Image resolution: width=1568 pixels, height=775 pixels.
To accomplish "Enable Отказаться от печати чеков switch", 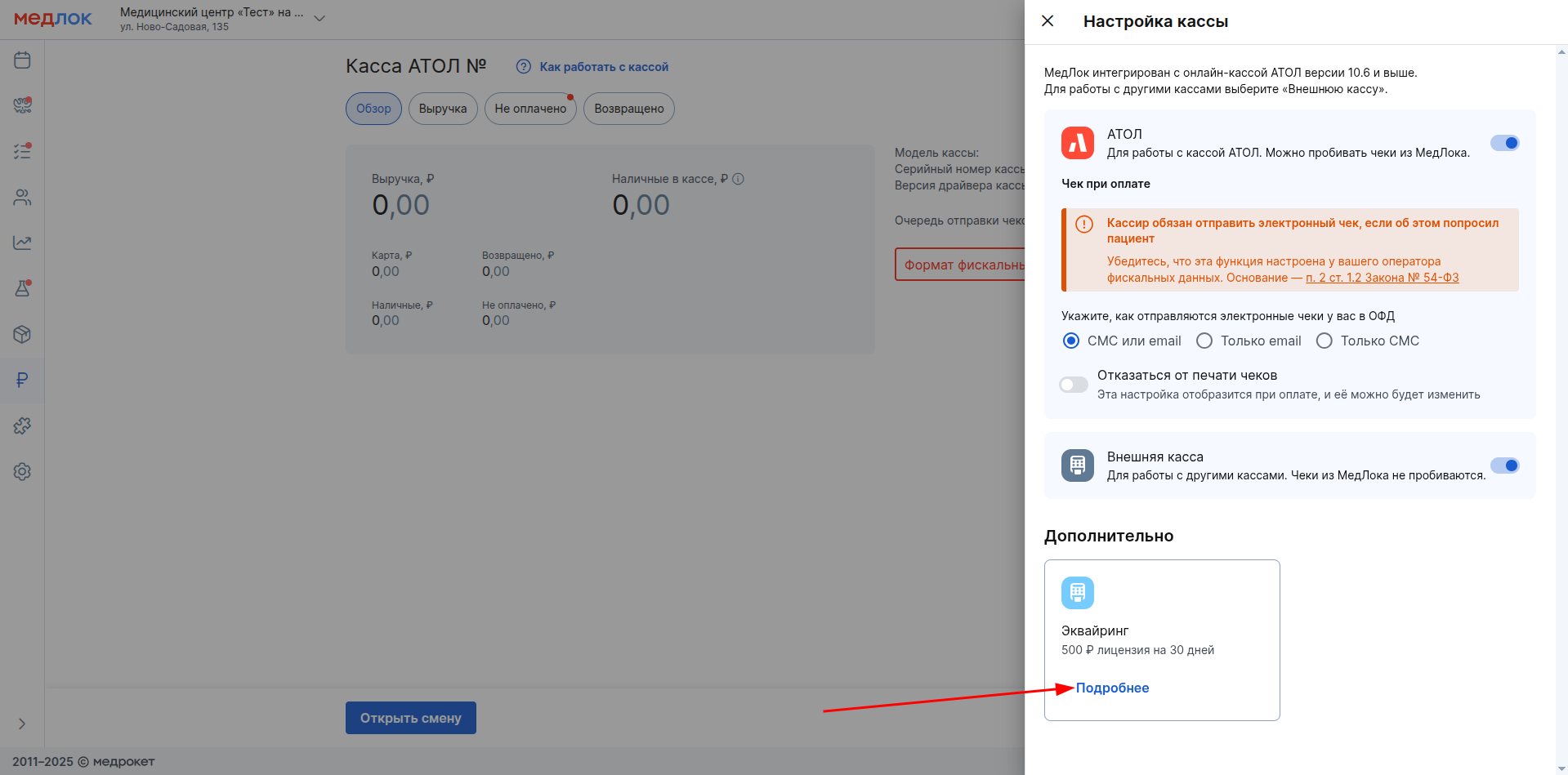I will pos(1074,385).
